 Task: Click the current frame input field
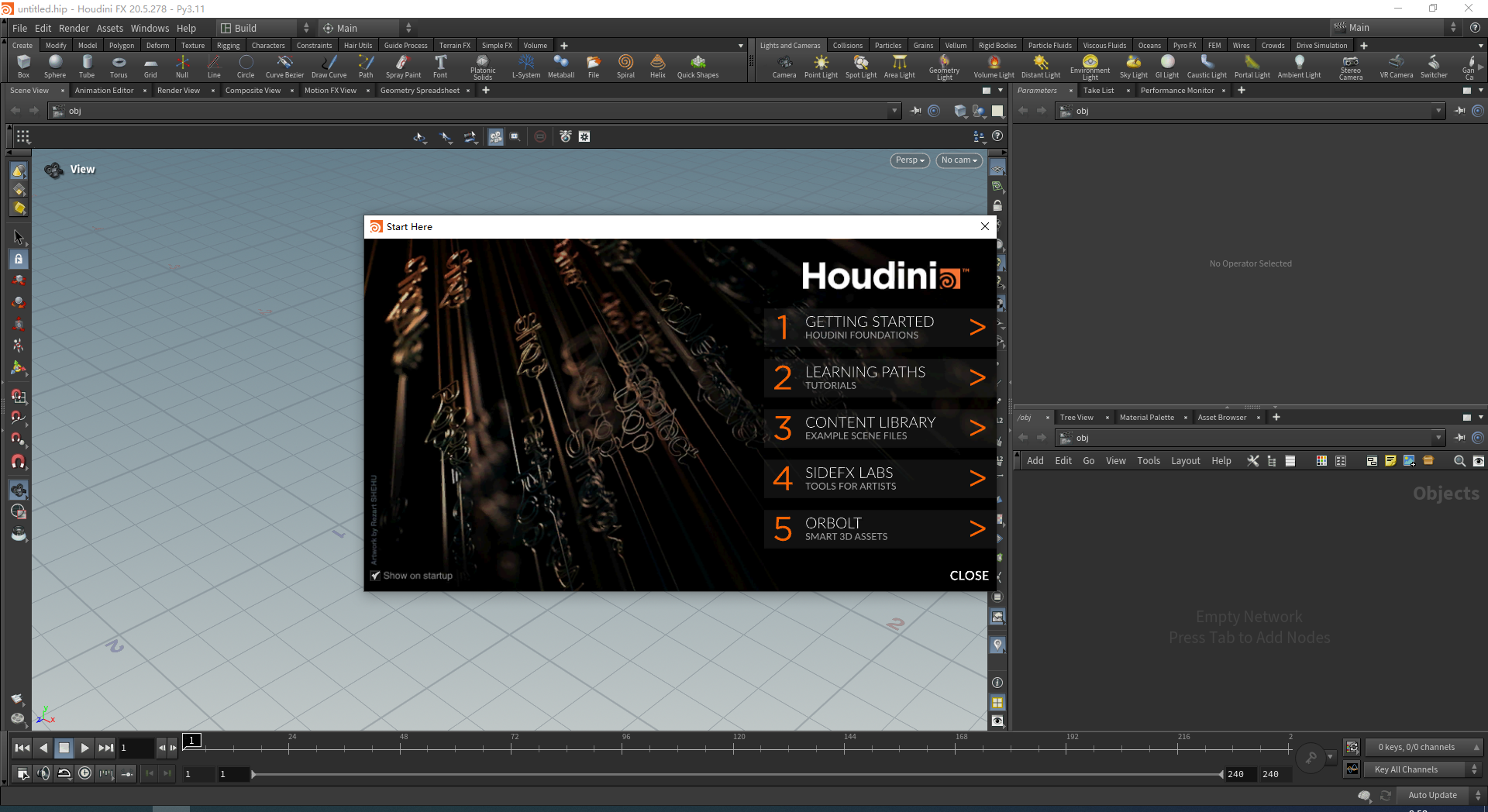[x=136, y=748]
